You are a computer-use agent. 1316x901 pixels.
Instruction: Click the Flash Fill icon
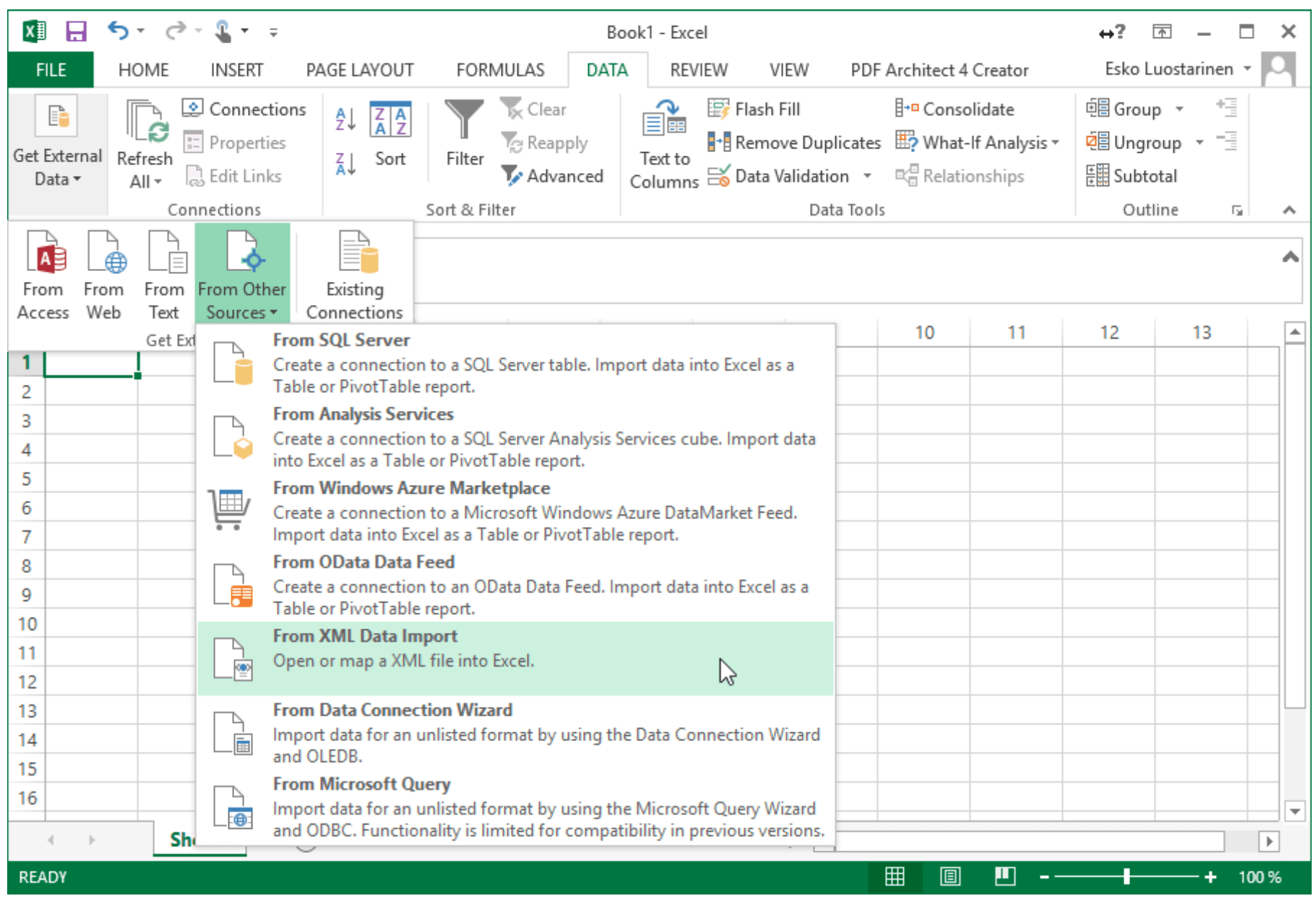[x=754, y=108]
